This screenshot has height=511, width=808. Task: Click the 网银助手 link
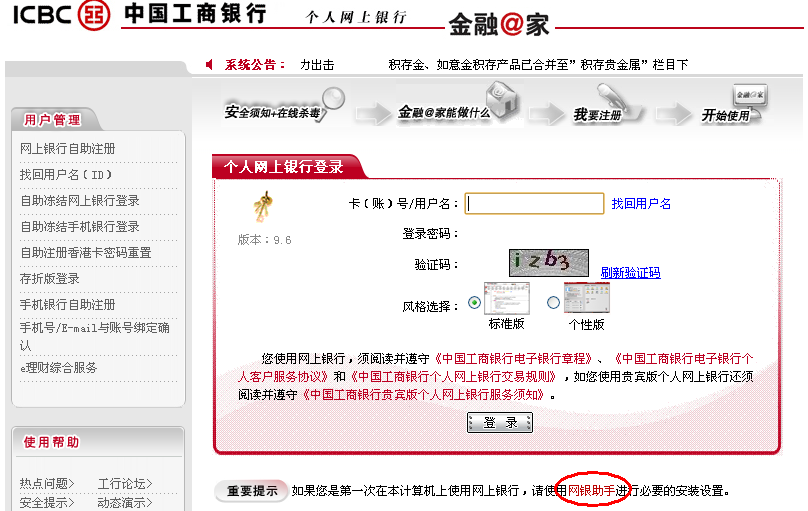592,490
